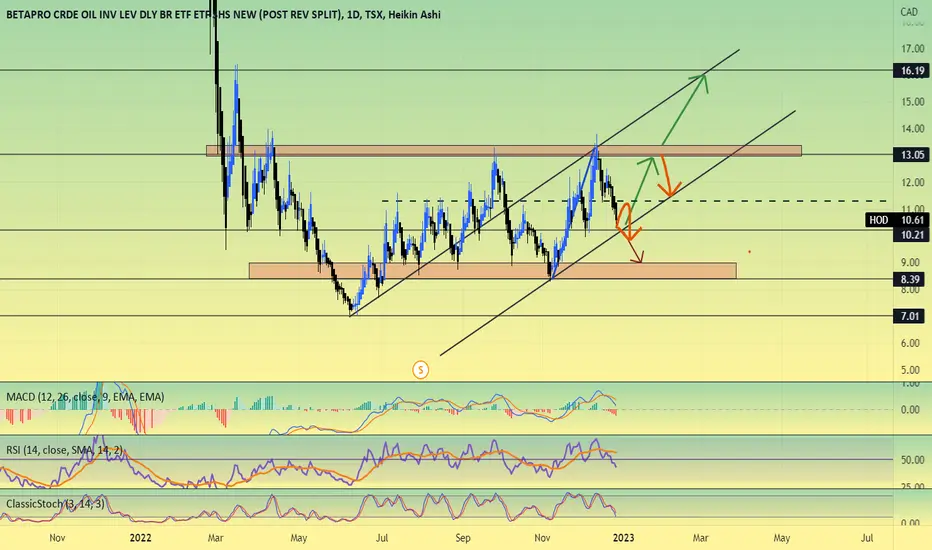Click the 5.00 tick on price scale
This screenshot has height=550, width=932.
tap(911, 370)
